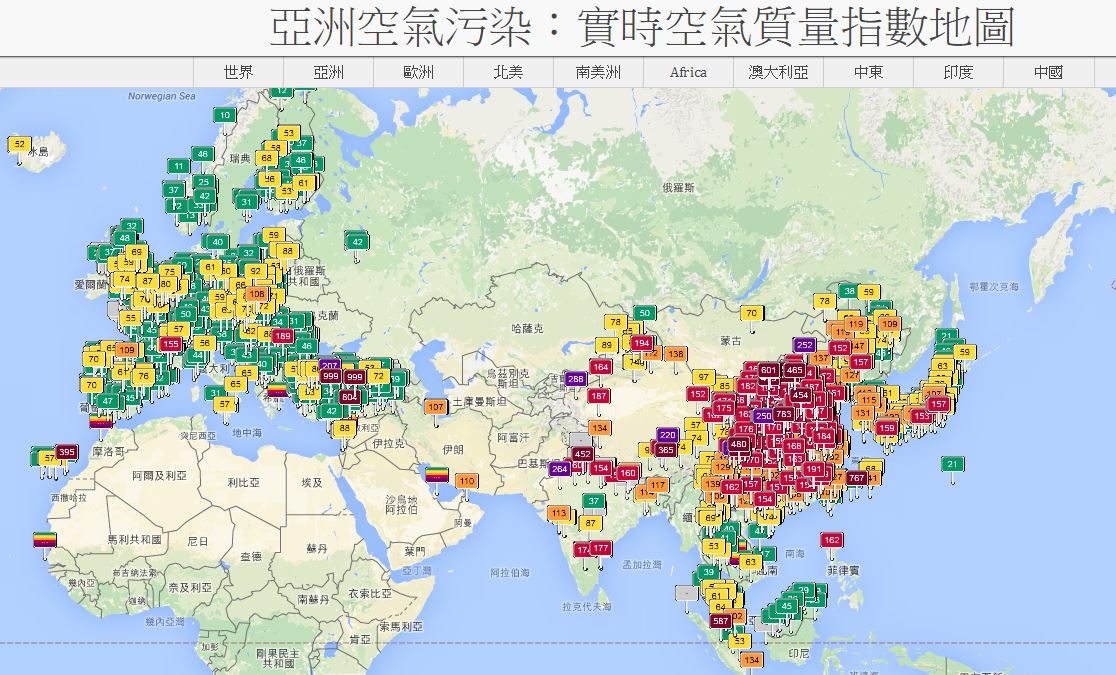Open the green 25 marker in Scandinavia
This screenshot has height=675, width=1116.
click(x=204, y=182)
